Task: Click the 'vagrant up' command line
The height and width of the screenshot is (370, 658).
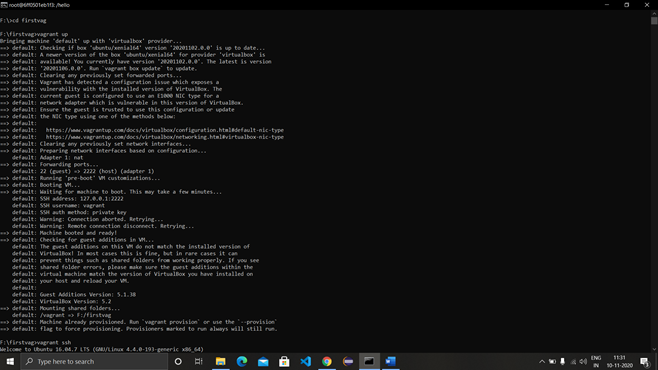Action: pyautogui.click(x=34, y=34)
